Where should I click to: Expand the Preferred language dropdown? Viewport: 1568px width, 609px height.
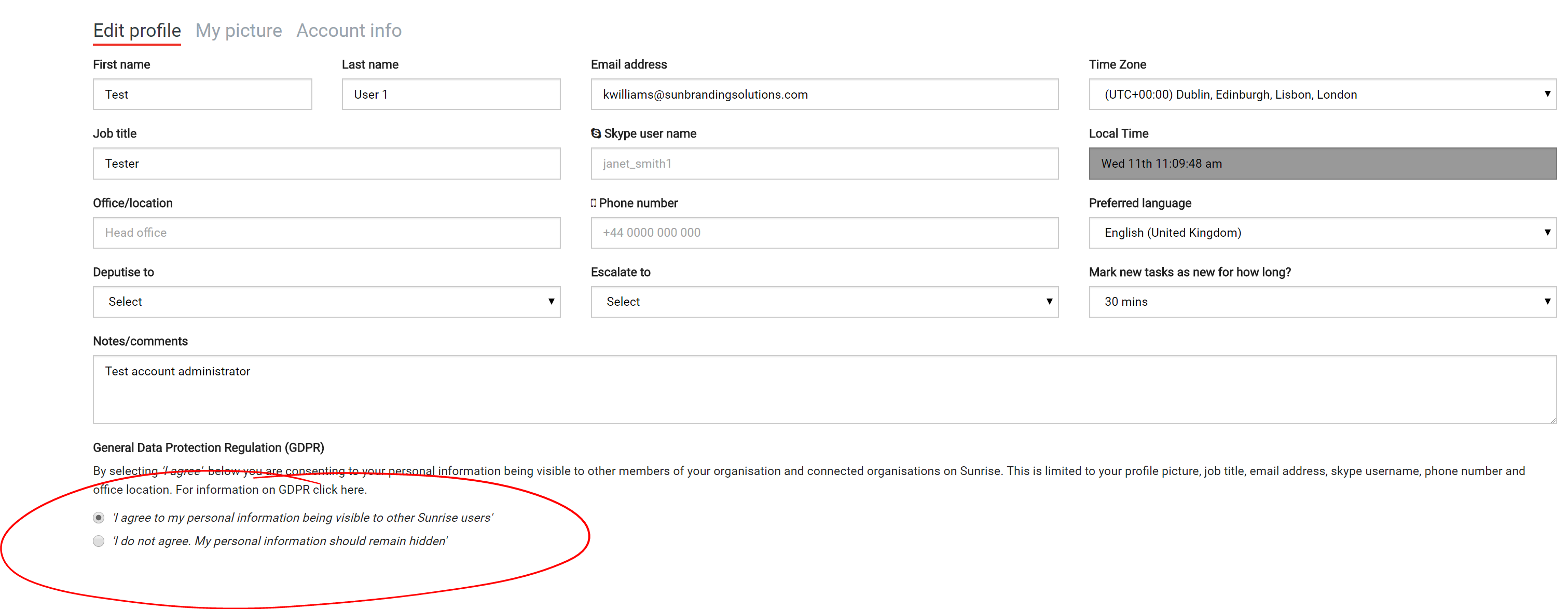click(1322, 233)
